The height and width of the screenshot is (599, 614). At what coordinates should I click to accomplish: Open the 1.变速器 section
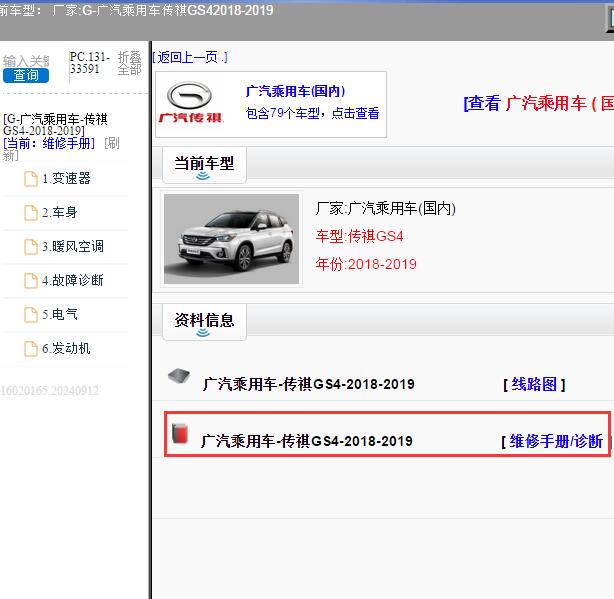coord(66,179)
